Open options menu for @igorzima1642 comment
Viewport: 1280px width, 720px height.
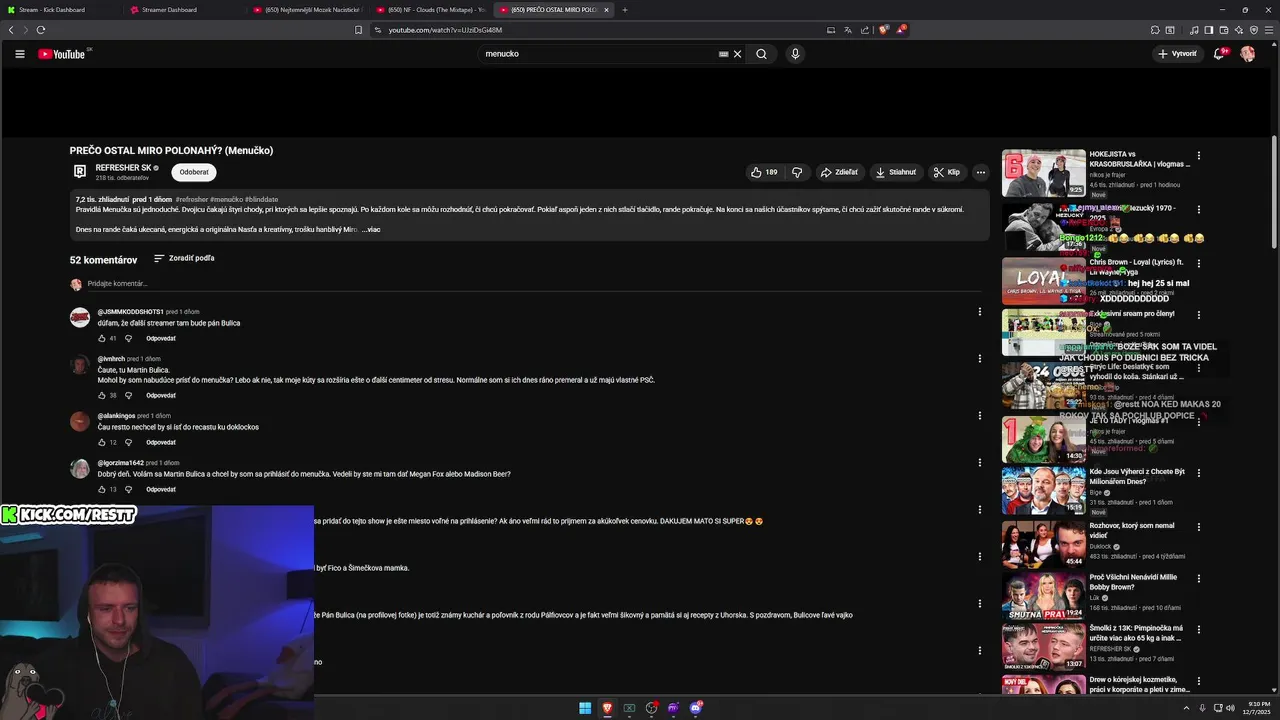(979, 462)
